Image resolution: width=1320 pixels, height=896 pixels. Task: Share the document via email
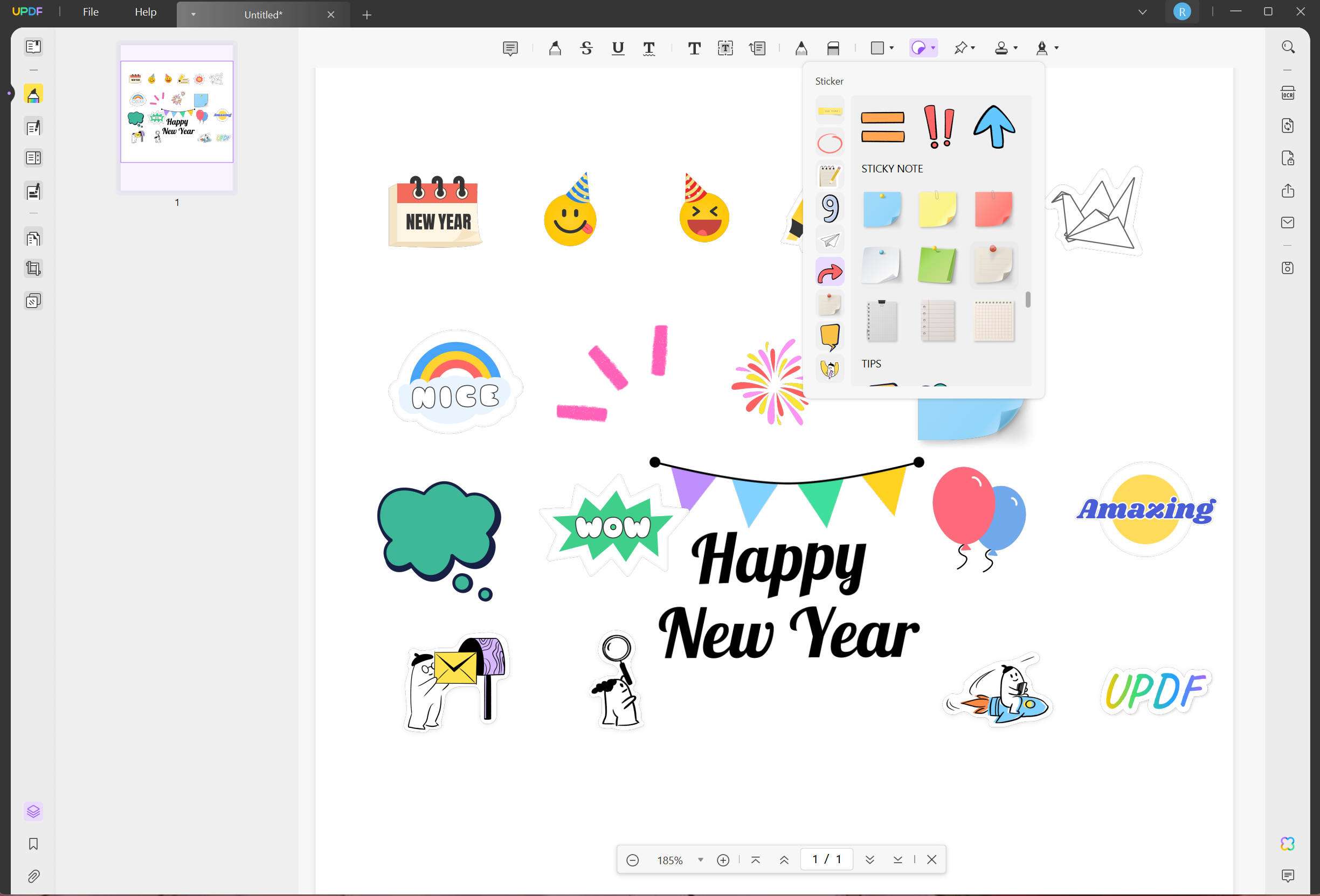pos(1288,222)
